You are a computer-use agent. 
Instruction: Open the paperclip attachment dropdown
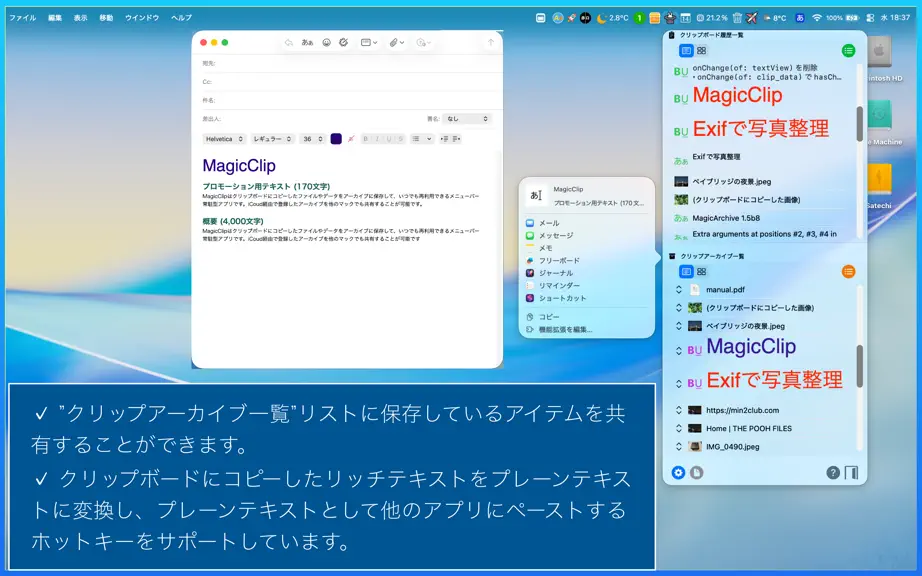(397, 42)
